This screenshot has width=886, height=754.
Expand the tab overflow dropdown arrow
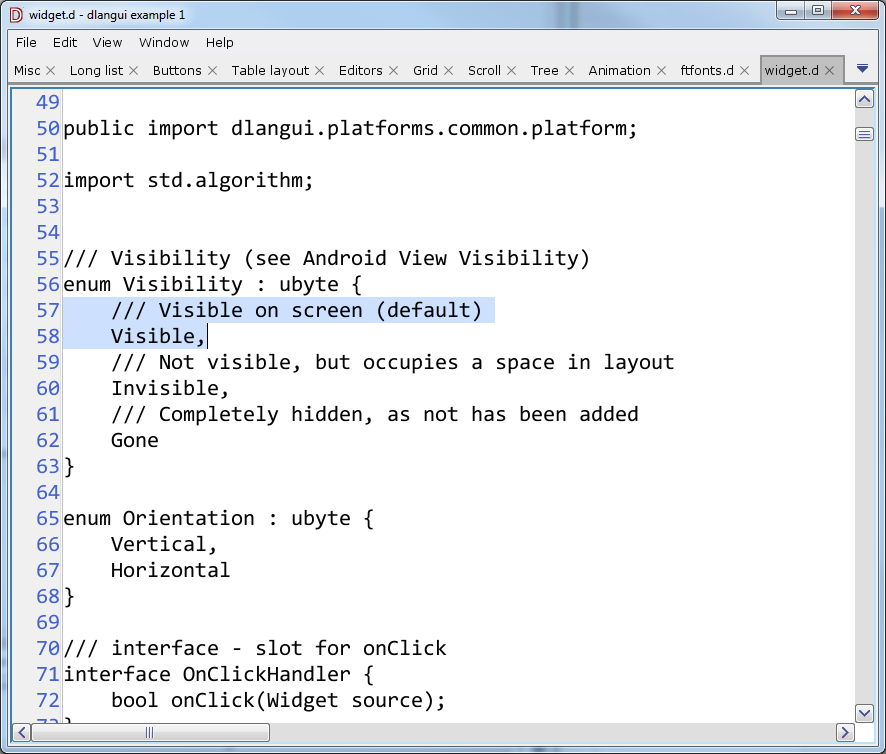click(862, 69)
